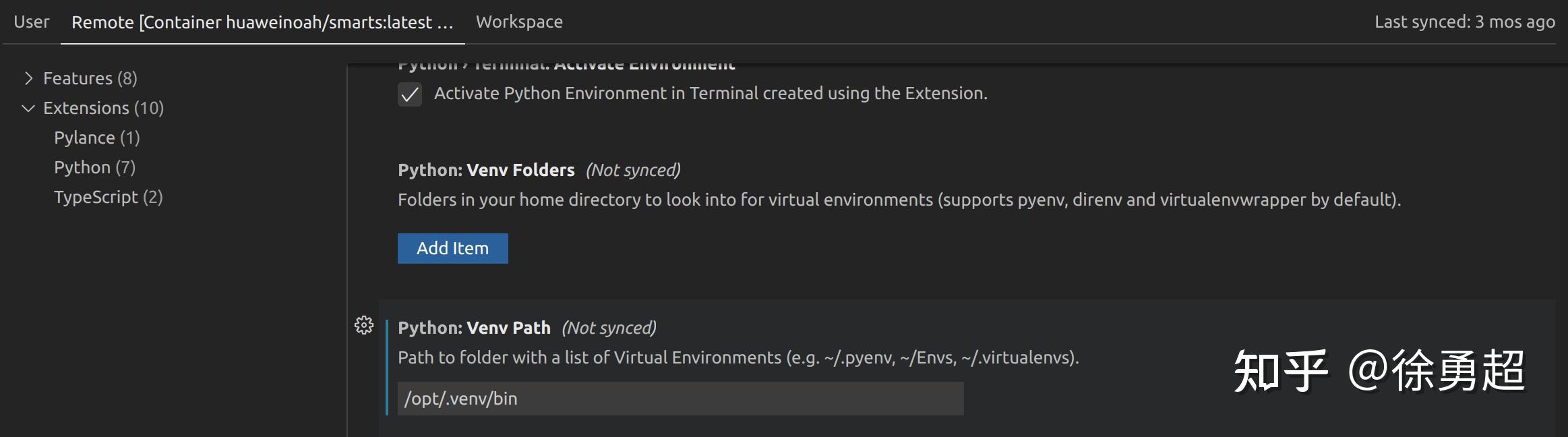This screenshot has height=437, width=1568.
Task: Click the Not synced label beside Venv Folders
Action: click(633, 170)
